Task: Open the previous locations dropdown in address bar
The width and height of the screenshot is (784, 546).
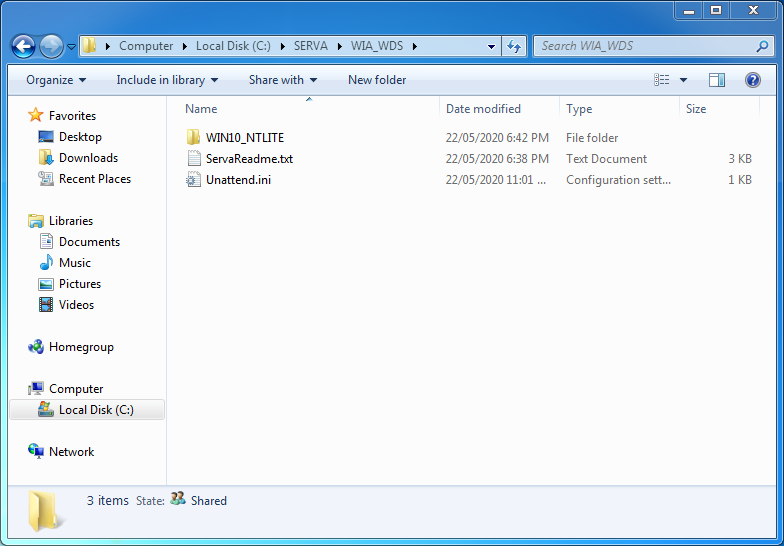Action: coord(491,46)
